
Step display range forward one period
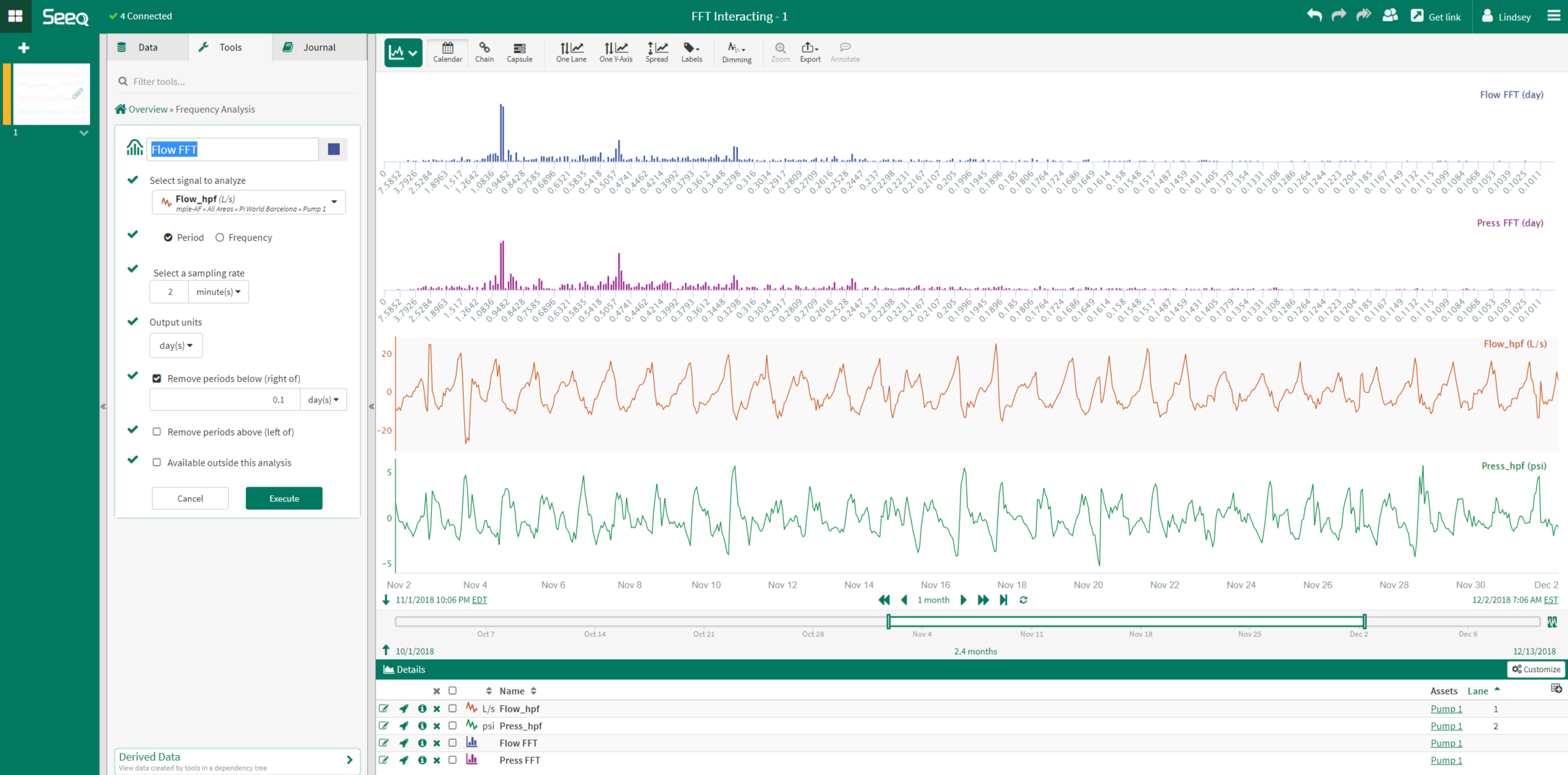click(963, 600)
